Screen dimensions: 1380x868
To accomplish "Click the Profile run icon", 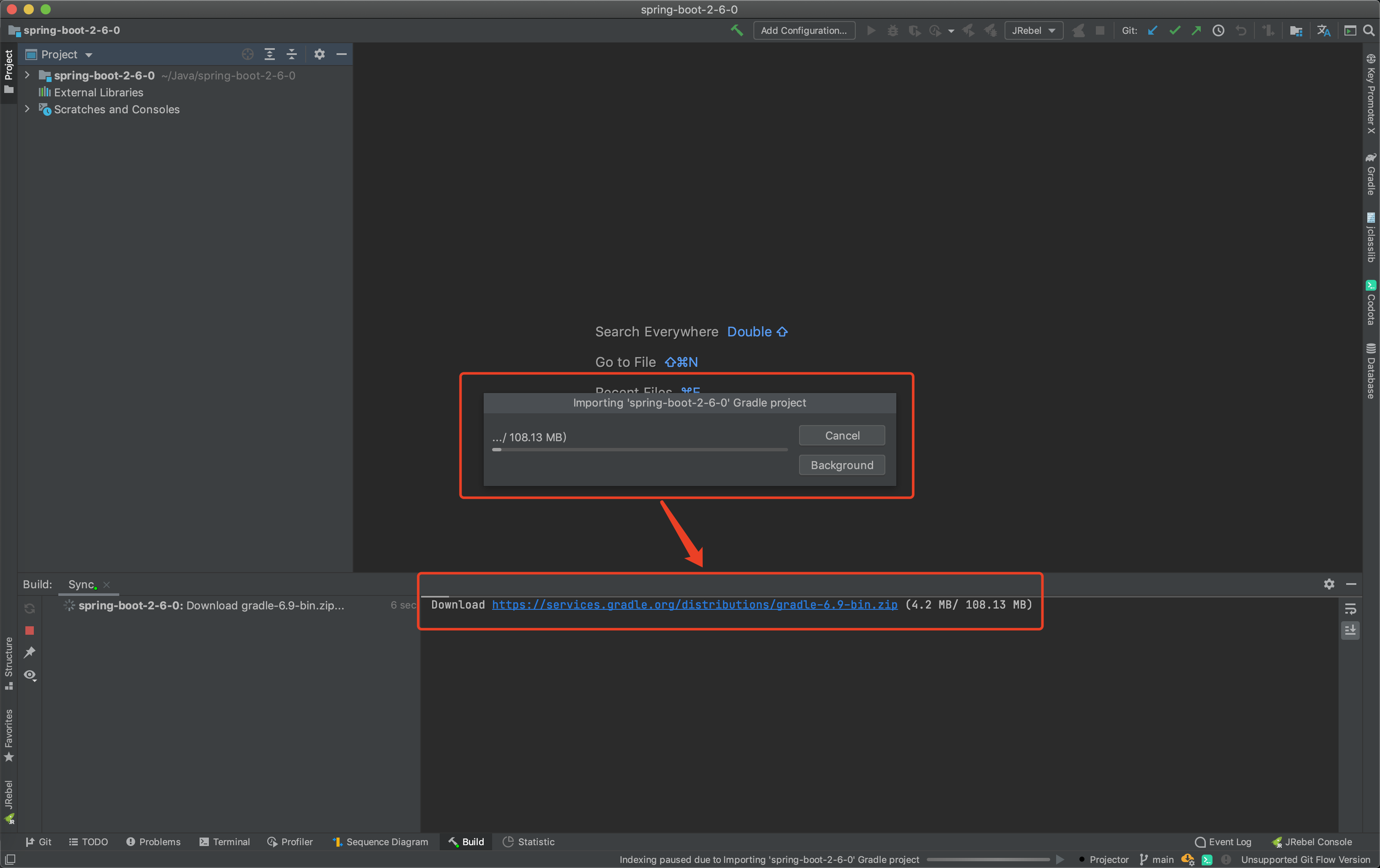I will [935, 30].
